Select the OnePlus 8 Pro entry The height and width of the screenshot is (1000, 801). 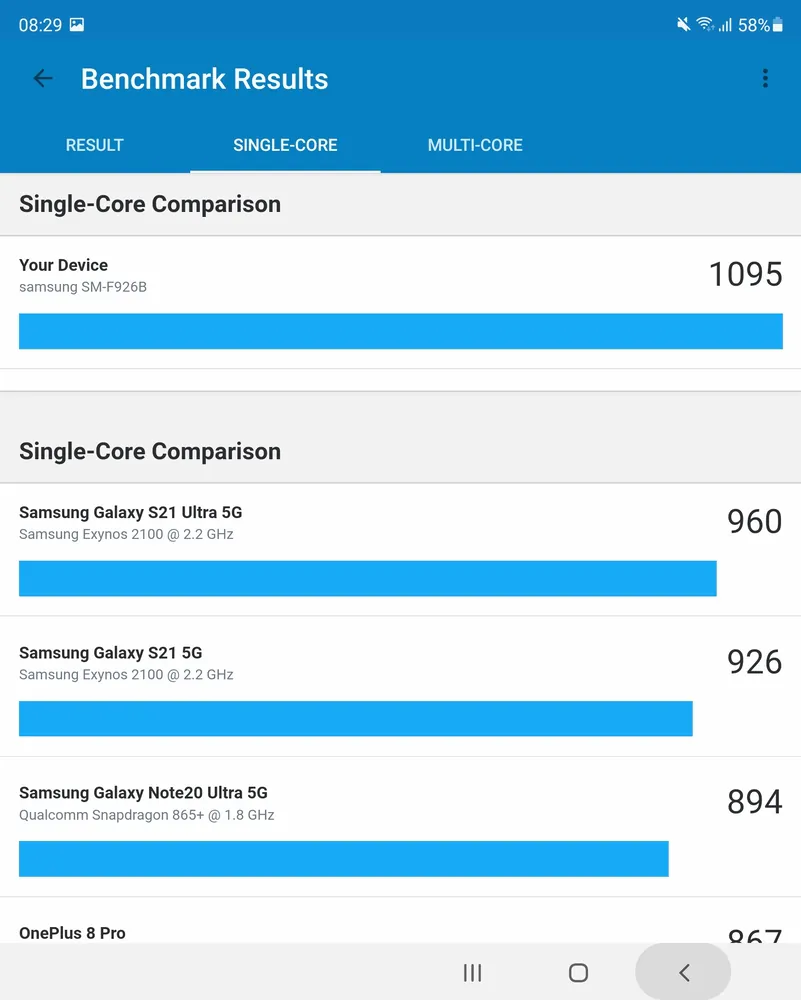(x=400, y=920)
